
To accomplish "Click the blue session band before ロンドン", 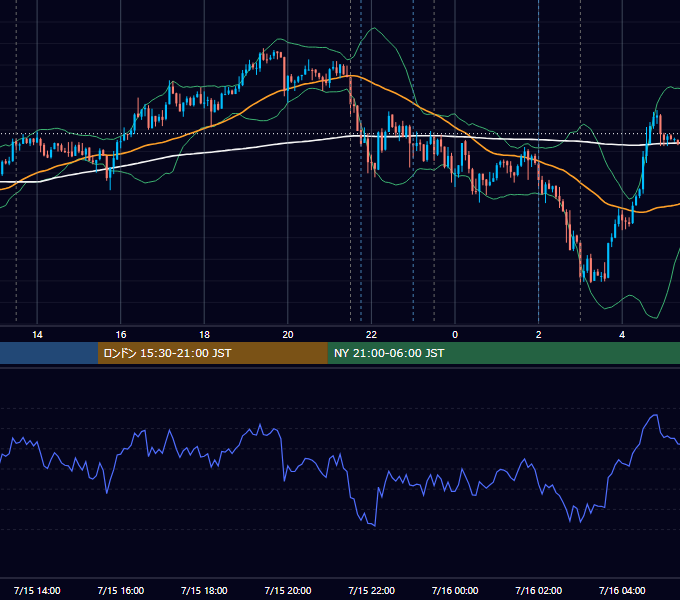I will 49,353.
